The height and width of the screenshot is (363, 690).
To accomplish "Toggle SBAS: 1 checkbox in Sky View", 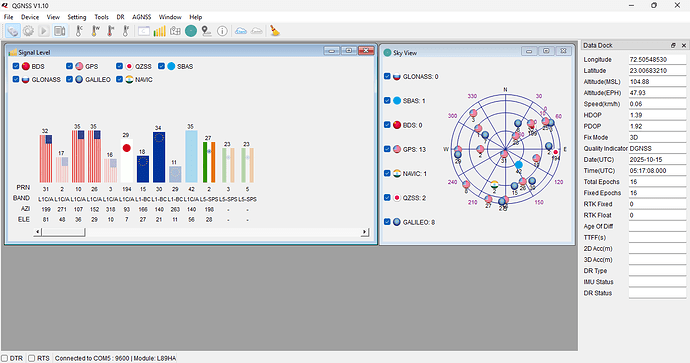I will pos(387,100).
